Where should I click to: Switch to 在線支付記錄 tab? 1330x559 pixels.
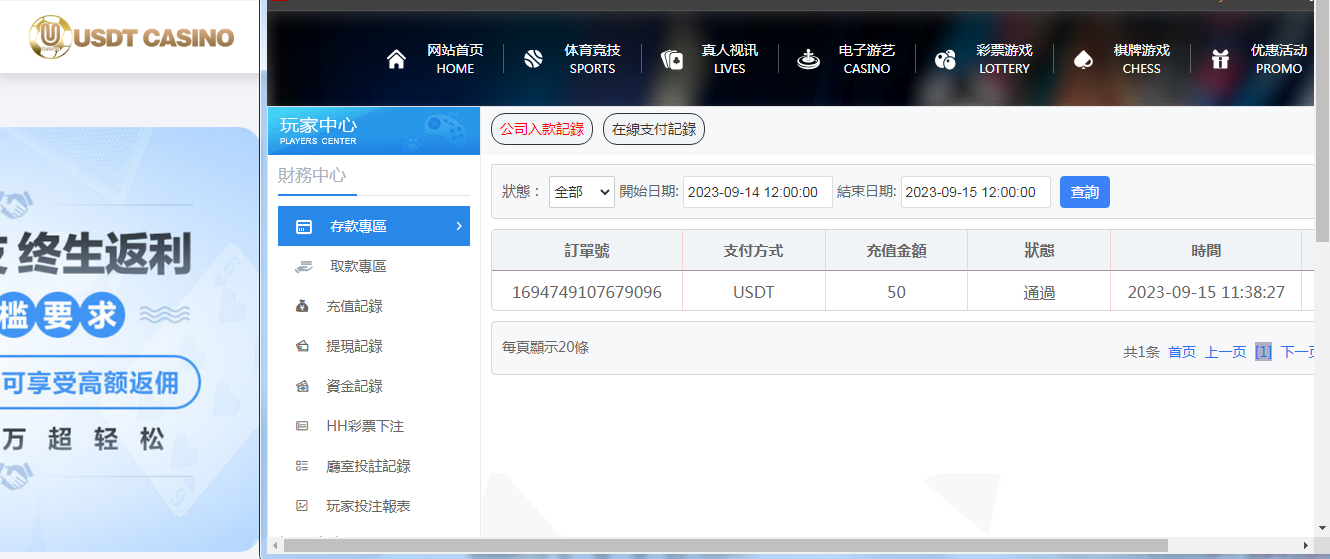[x=654, y=129]
